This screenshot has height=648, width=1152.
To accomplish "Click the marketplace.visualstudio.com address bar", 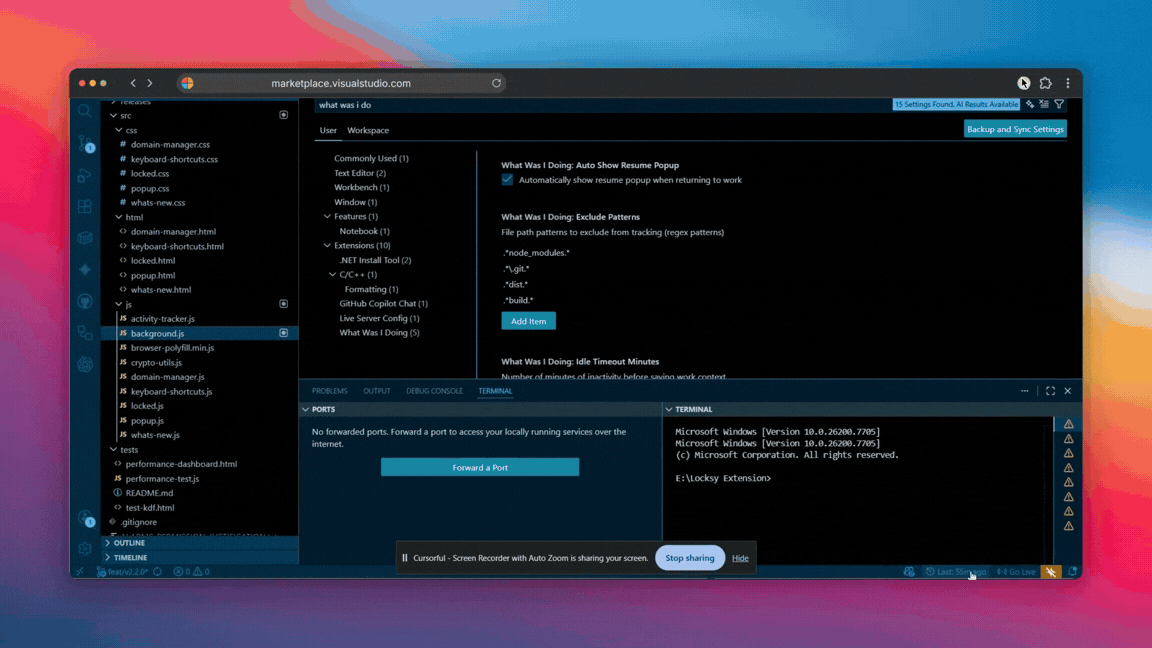I will tap(341, 83).
